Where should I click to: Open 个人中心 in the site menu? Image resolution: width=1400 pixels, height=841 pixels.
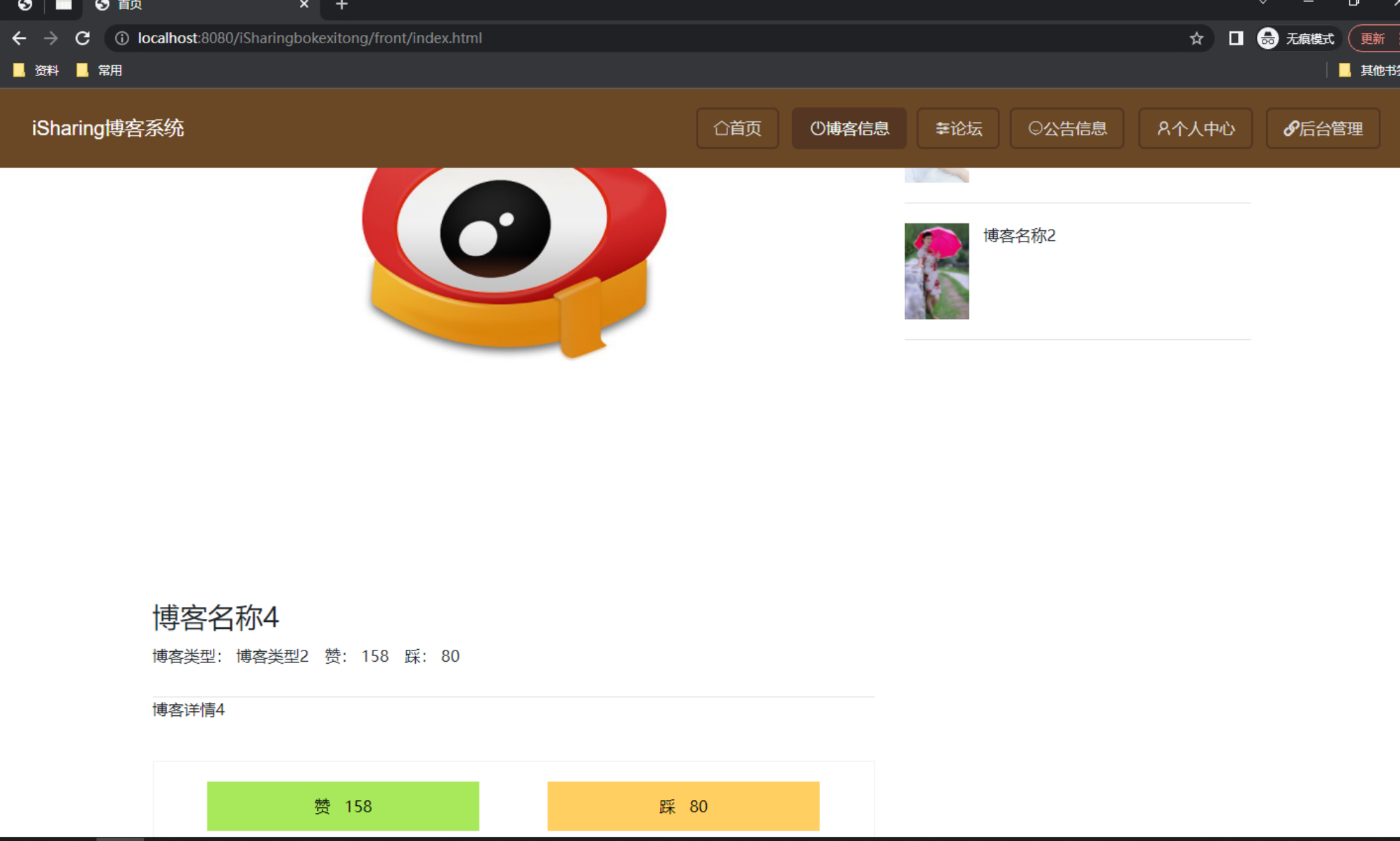coord(1196,128)
